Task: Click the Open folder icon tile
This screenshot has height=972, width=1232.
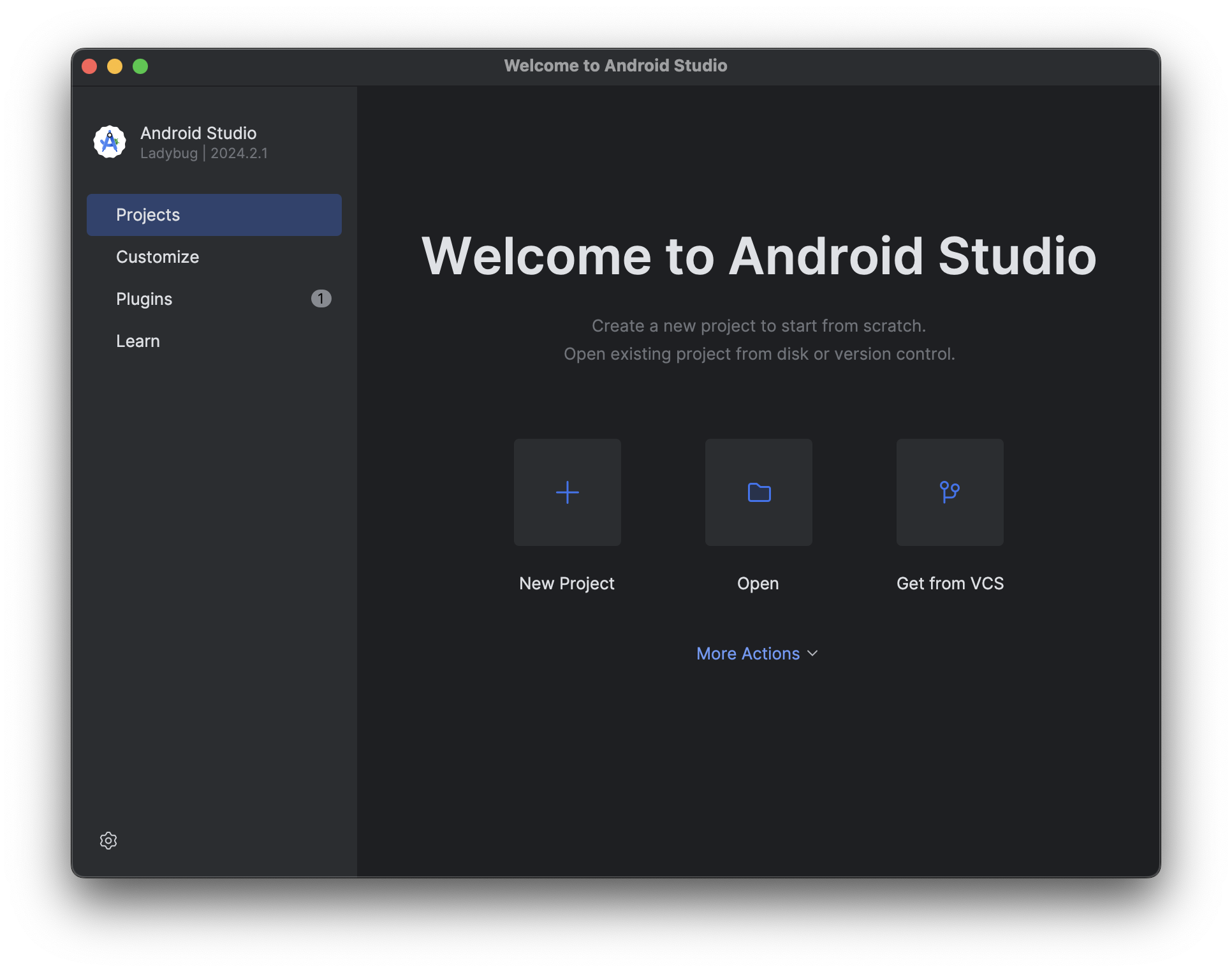Action: tap(758, 492)
